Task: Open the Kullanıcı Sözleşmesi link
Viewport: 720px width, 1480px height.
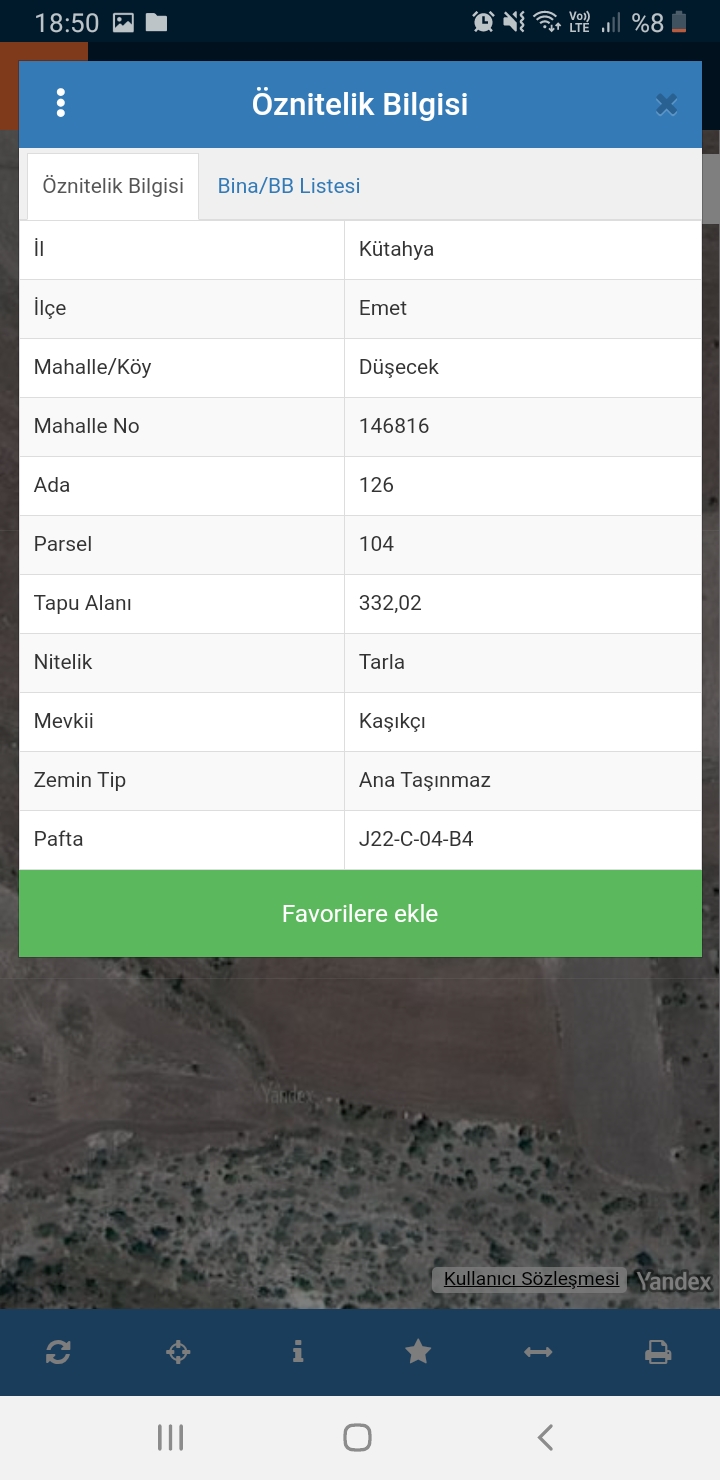Action: coord(531,1279)
